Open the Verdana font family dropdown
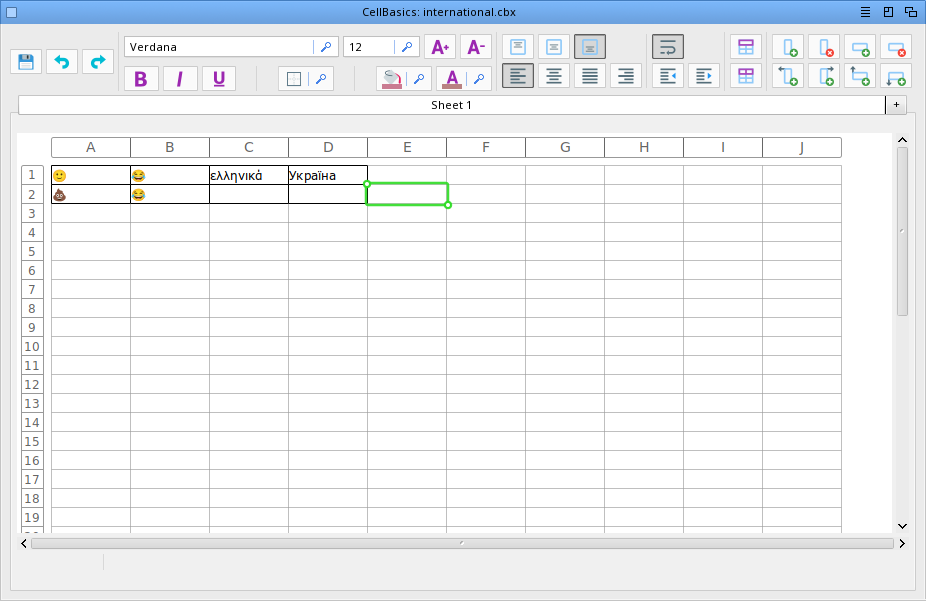This screenshot has width=926, height=601. coord(326,47)
